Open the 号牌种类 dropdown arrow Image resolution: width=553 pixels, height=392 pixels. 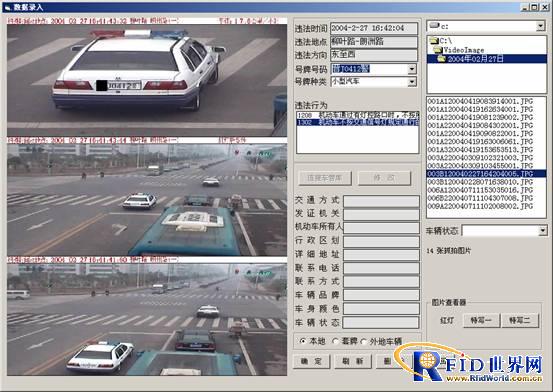(x=412, y=82)
